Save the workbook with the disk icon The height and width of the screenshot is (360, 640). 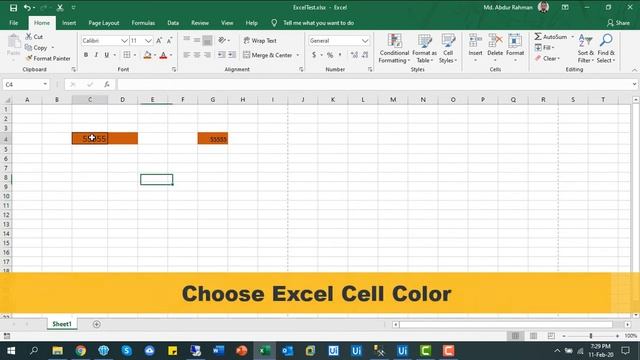tap(13, 8)
